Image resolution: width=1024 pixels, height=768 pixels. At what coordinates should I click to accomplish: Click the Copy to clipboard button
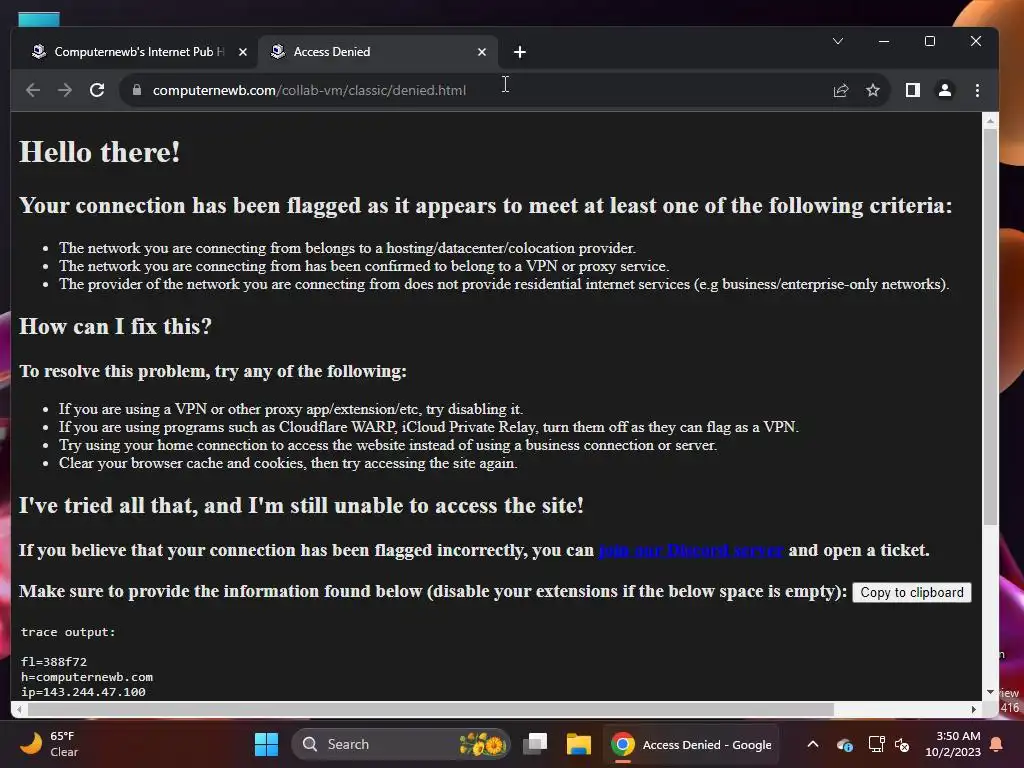coord(912,592)
